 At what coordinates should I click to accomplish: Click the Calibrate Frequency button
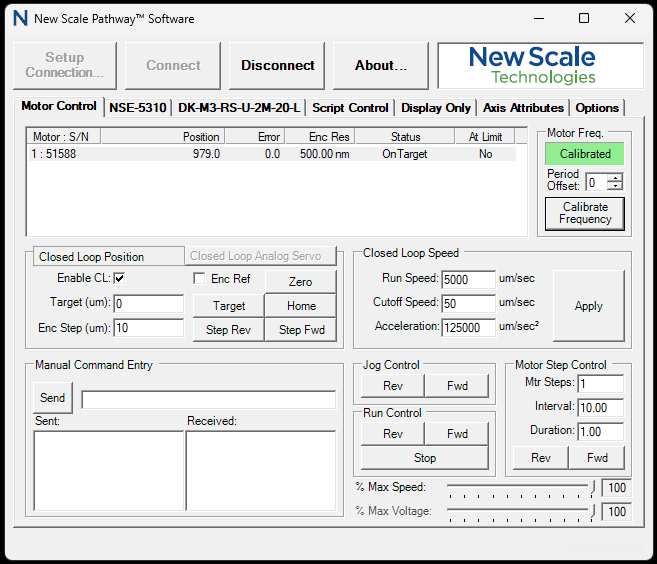pyautogui.click(x=585, y=213)
